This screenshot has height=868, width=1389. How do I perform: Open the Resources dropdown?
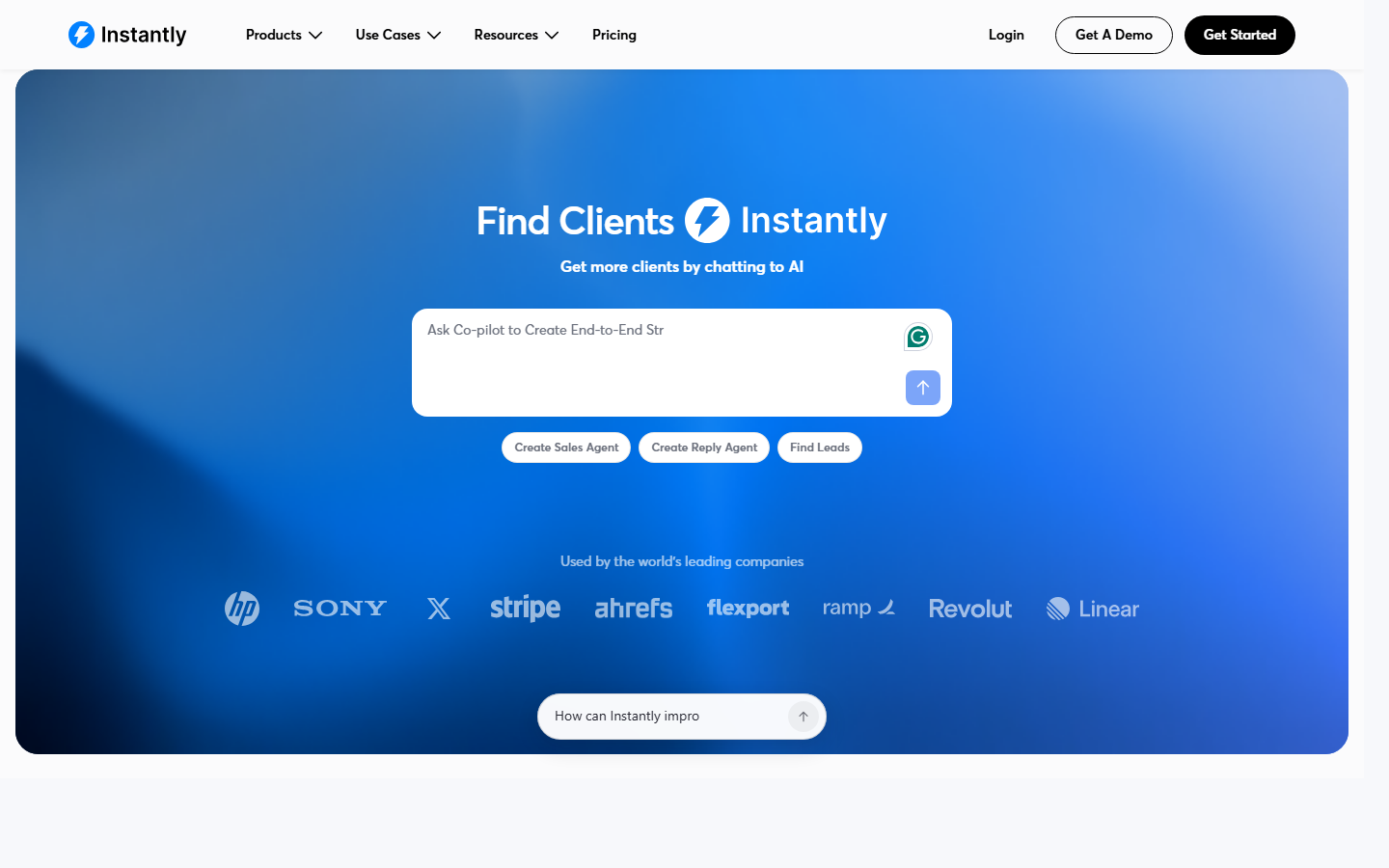point(516,35)
